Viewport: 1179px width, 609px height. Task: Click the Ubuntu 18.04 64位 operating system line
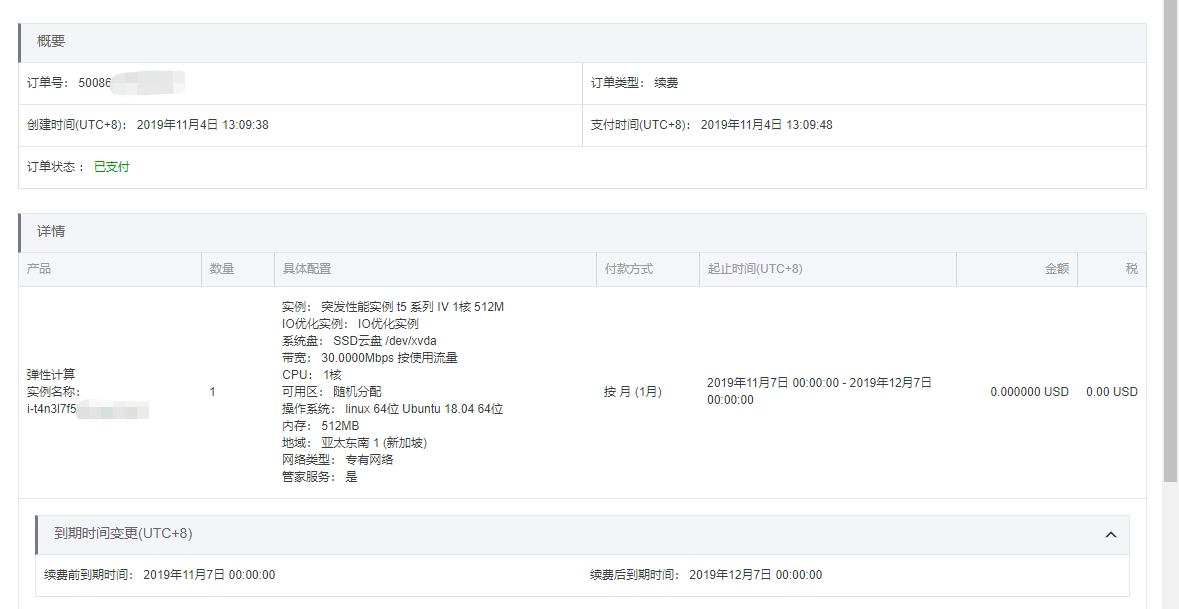(392, 409)
